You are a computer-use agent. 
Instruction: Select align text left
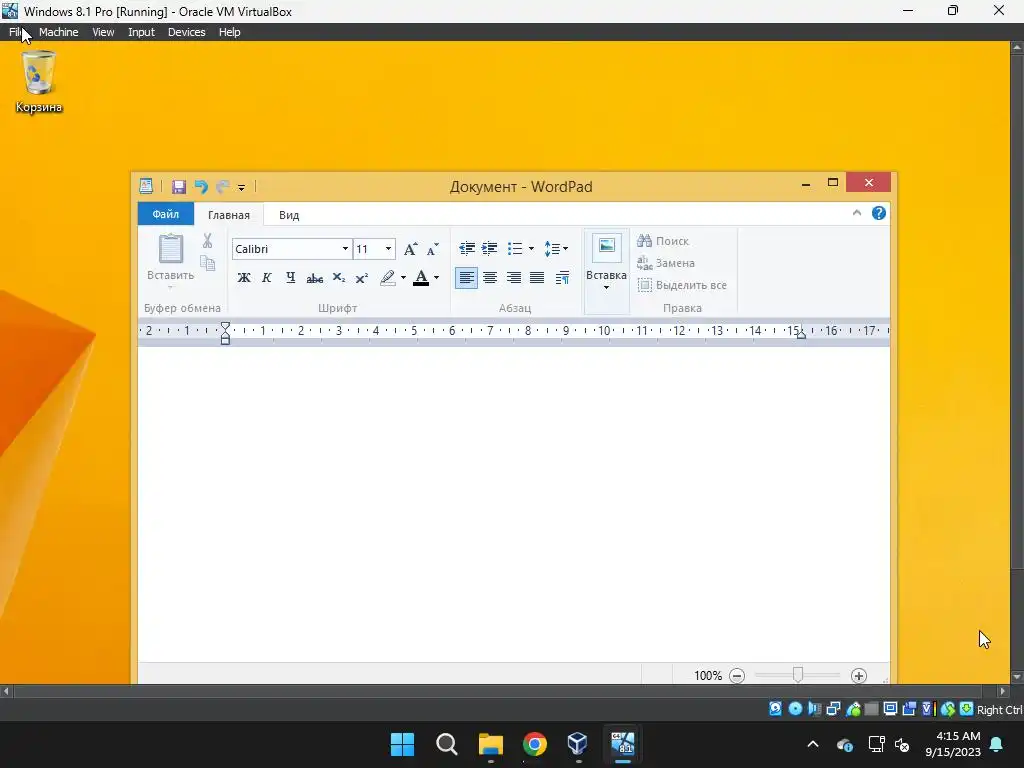466,278
